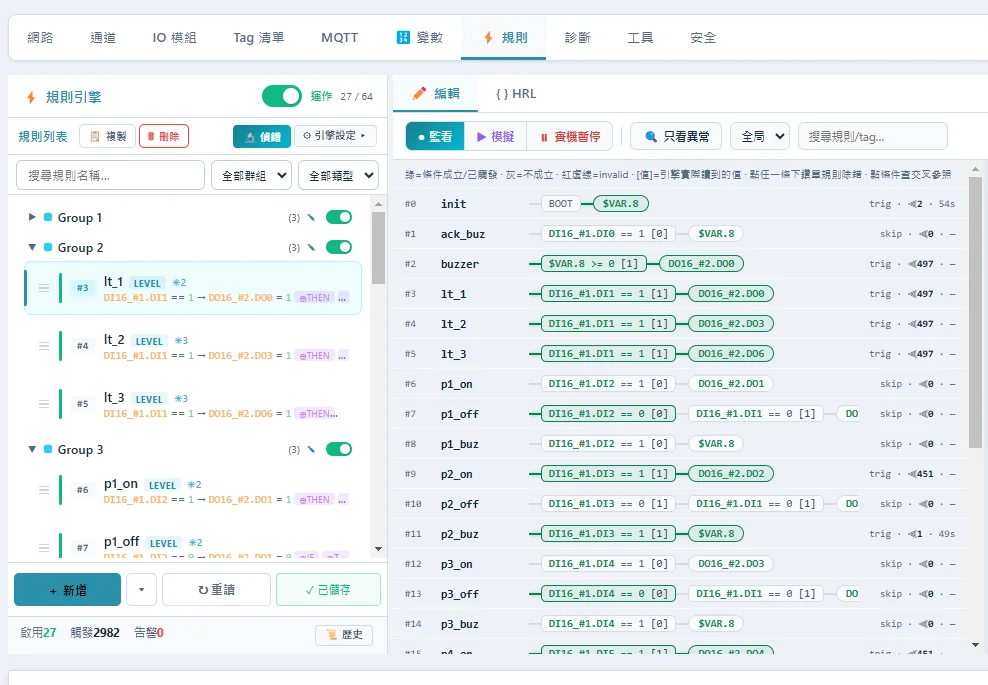Click the drag handle of rule lt_2
The width and height of the screenshot is (988, 685).
[x=43, y=346]
